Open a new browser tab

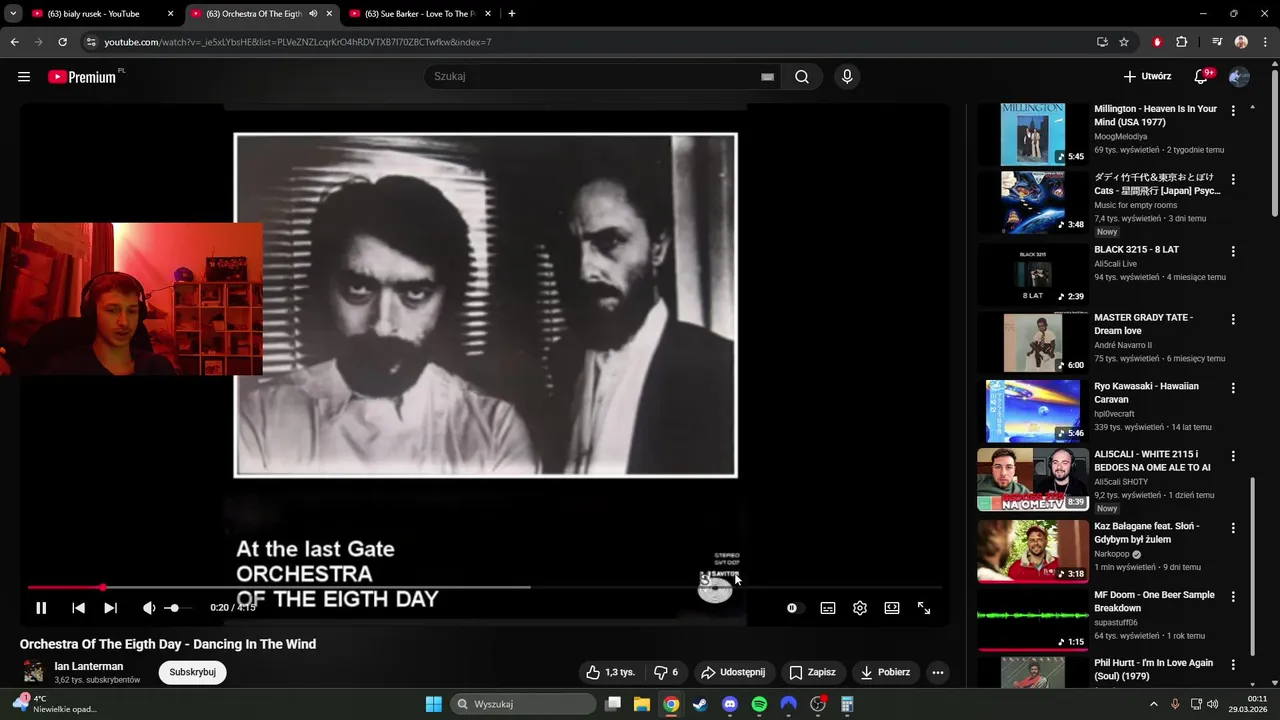(x=512, y=14)
